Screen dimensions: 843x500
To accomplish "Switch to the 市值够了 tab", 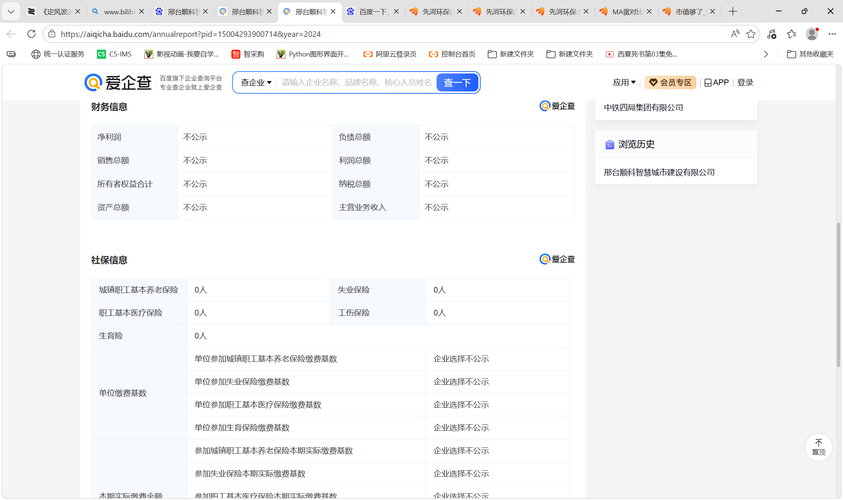I will 688,11.
